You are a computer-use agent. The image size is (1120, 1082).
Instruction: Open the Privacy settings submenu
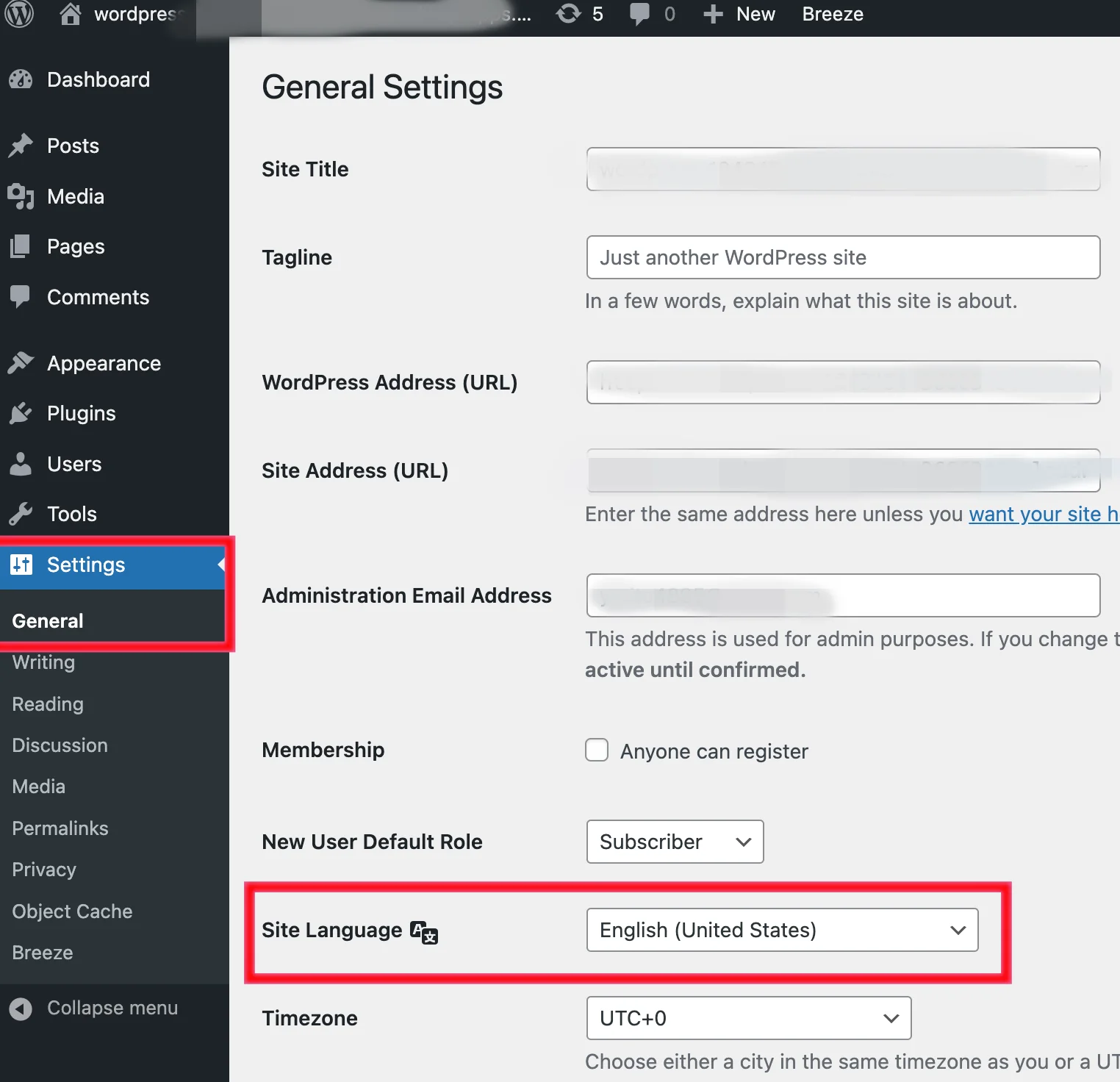click(44, 870)
